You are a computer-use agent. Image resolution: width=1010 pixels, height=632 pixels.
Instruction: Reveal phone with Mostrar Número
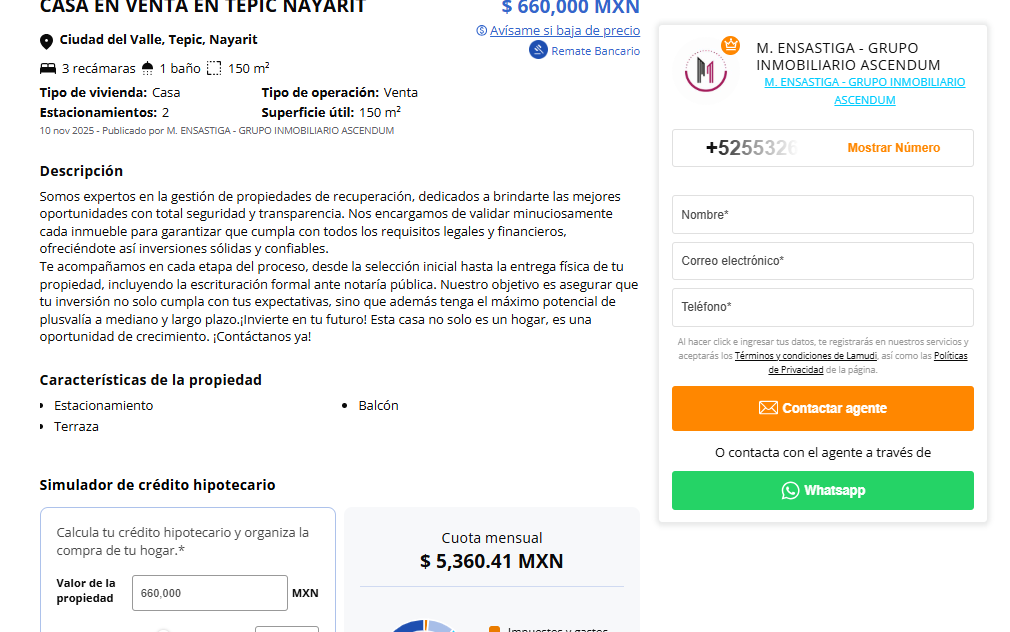tap(893, 148)
